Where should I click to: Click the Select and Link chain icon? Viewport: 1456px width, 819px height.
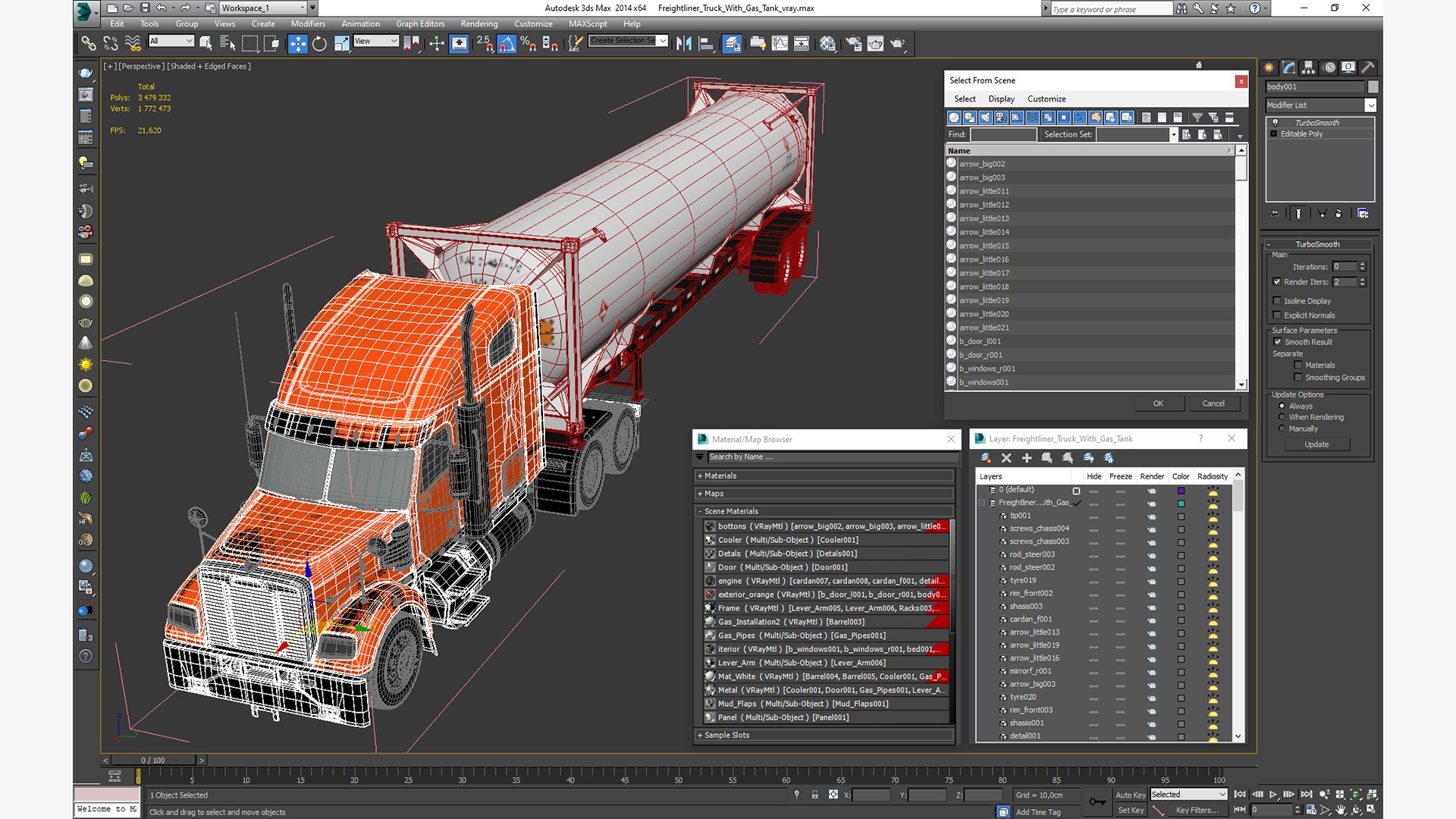coord(89,44)
